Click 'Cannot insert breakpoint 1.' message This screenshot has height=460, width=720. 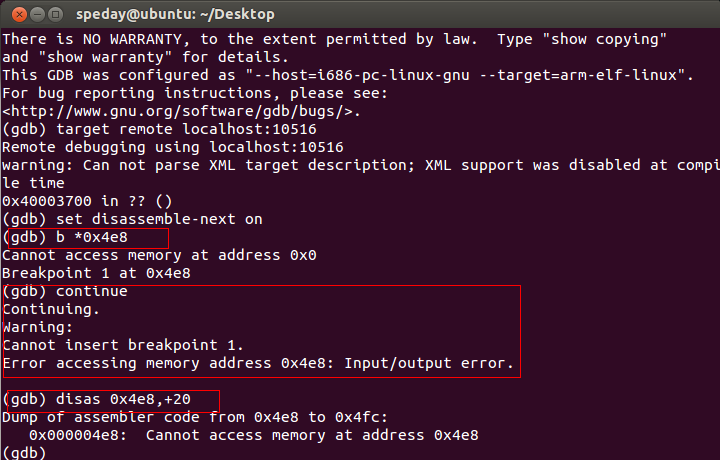pos(123,345)
